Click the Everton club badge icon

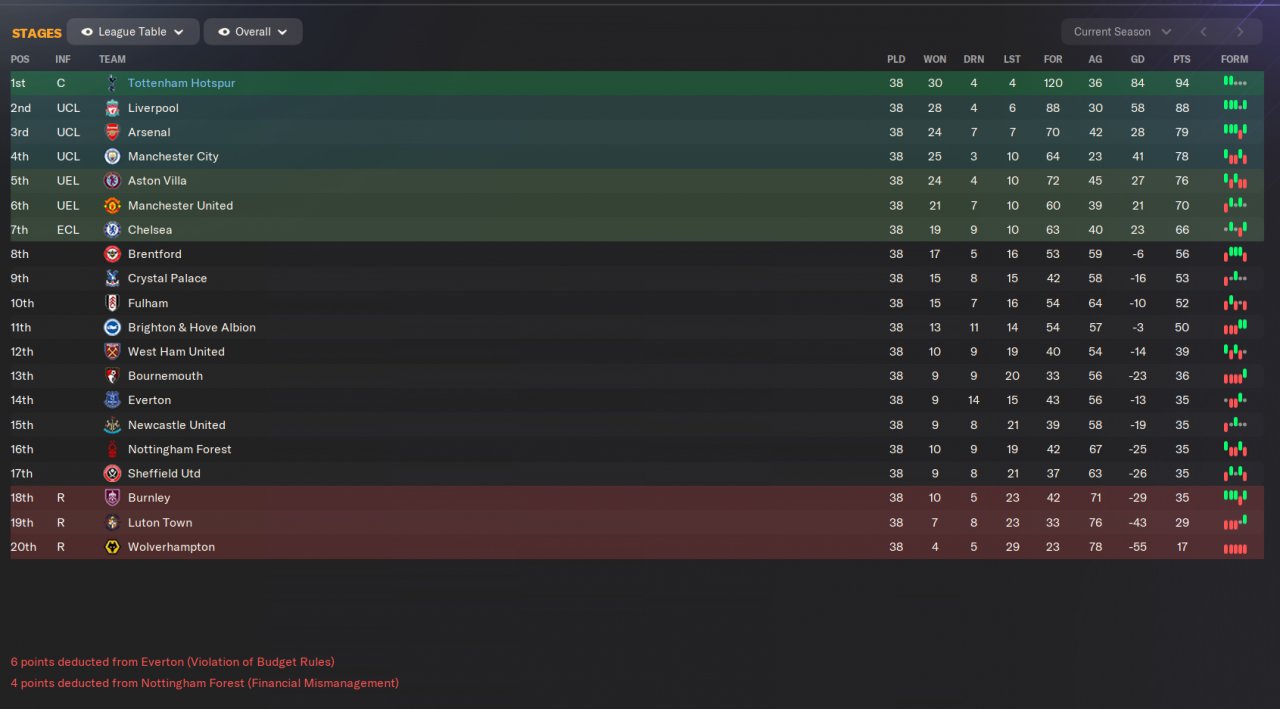click(112, 400)
